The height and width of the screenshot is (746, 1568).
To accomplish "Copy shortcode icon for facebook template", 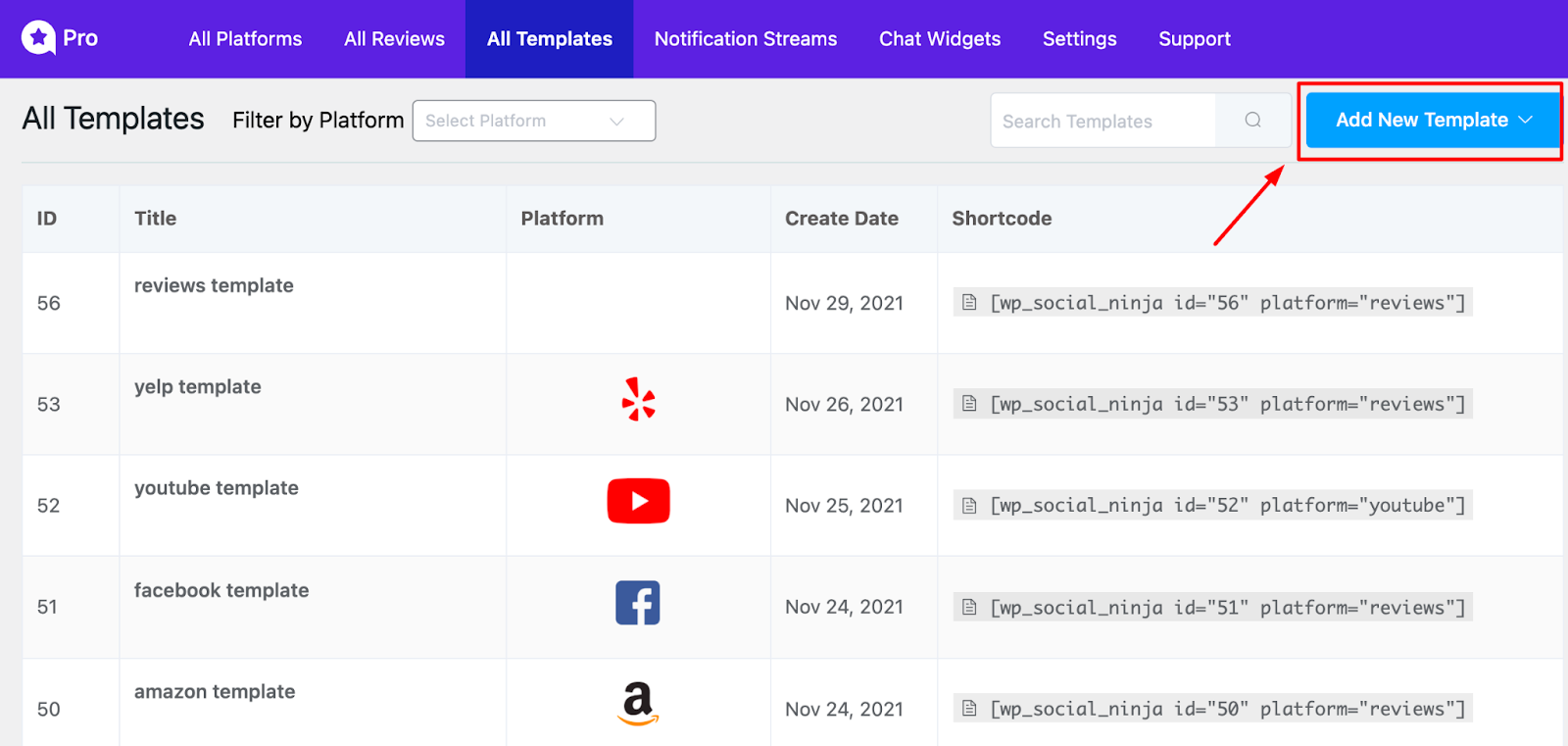I will [x=969, y=608].
